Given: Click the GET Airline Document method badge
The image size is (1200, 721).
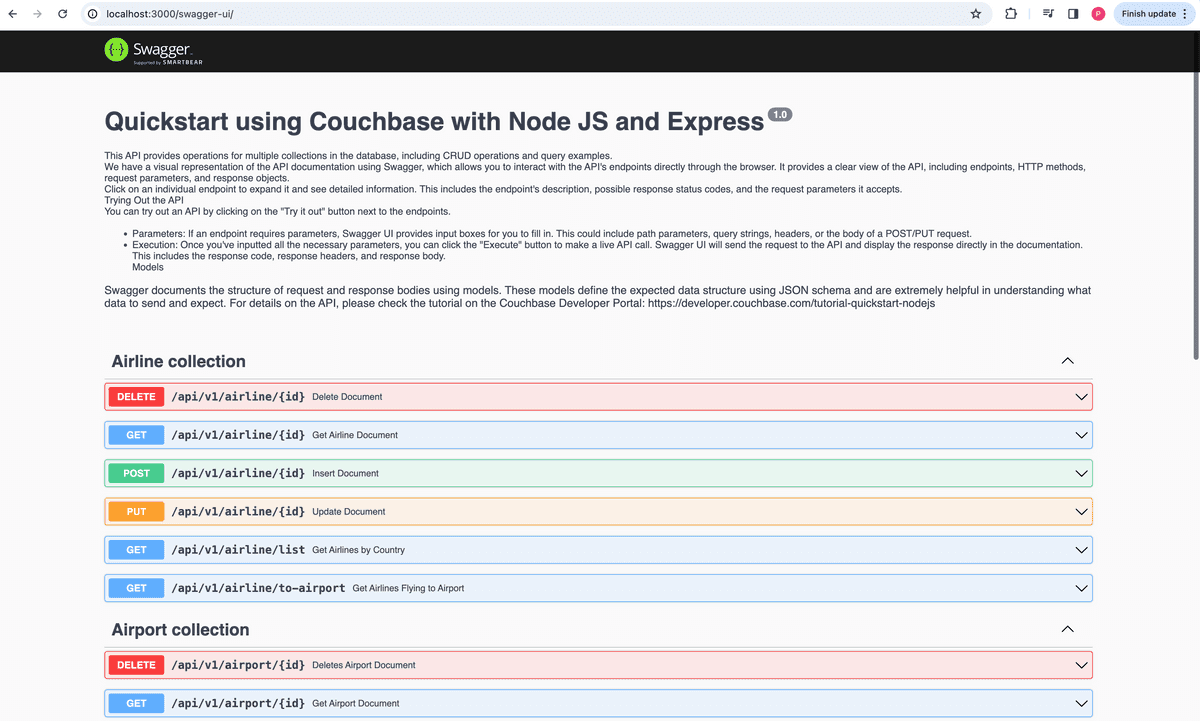Looking at the screenshot, I should pyautogui.click(x=136, y=435).
